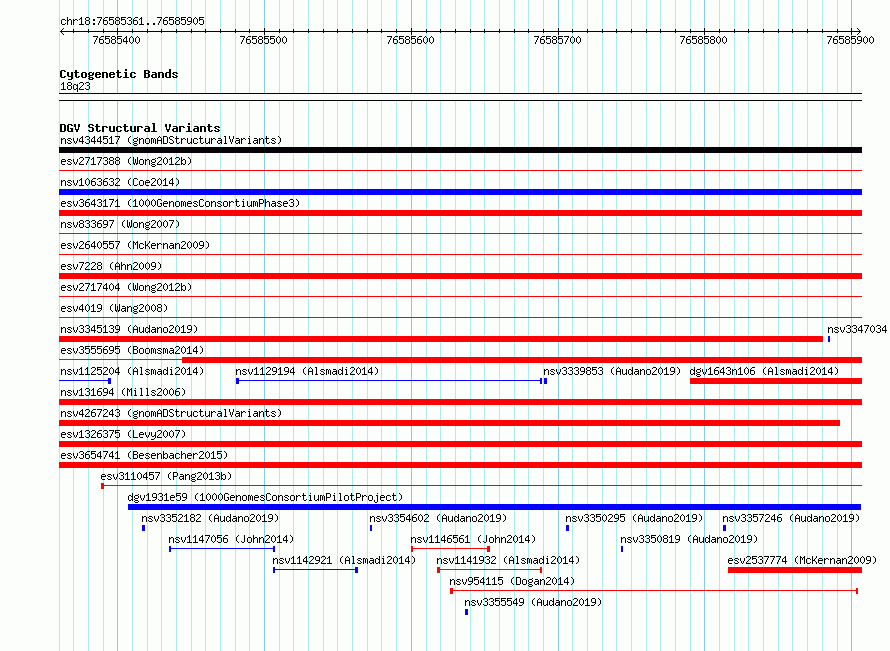The height and width of the screenshot is (651, 890).
Task: Click ruler position 76585900
Action: pos(850,40)
